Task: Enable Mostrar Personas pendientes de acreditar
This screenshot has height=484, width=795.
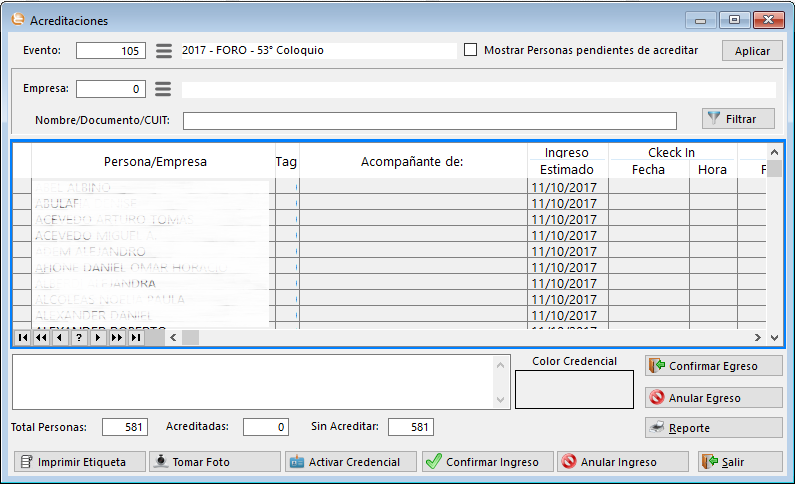Action: [x=471, y=50]
